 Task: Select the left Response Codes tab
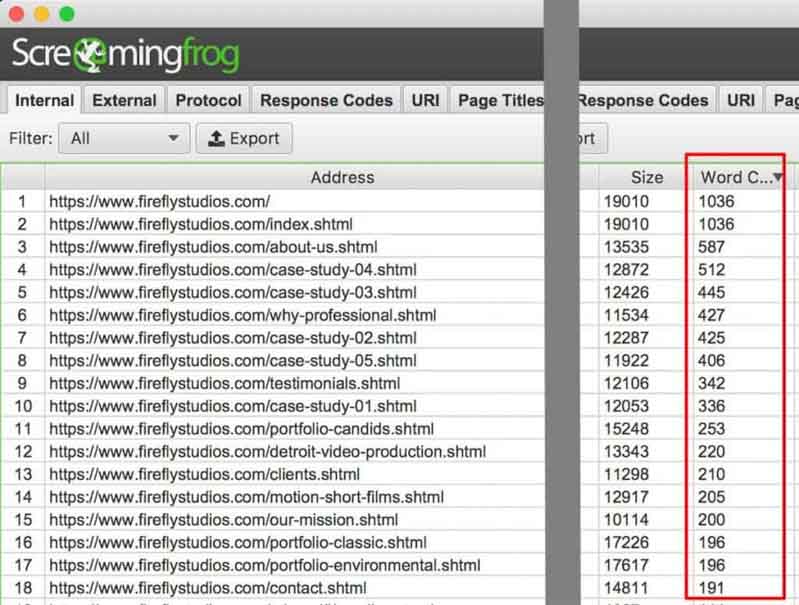coord(326,100)
